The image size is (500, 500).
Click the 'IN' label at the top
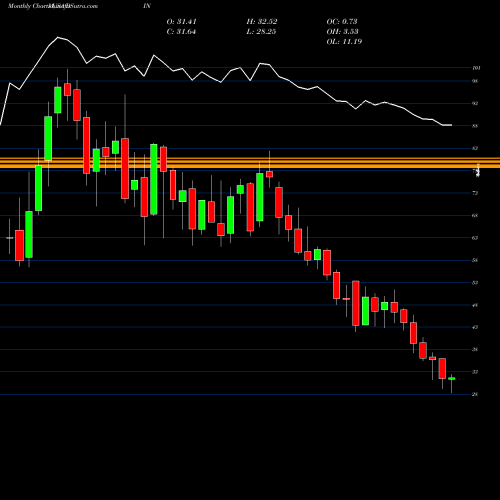coord(147,6)
